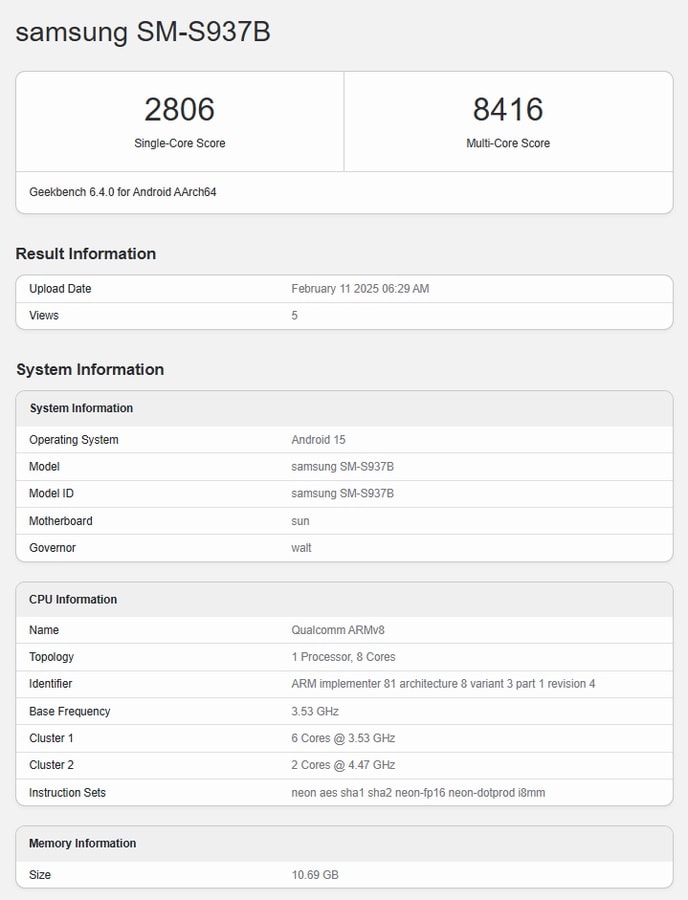Click the 2806 single-core score number
This screenshot has height=900, width=688.
[179, 109]
